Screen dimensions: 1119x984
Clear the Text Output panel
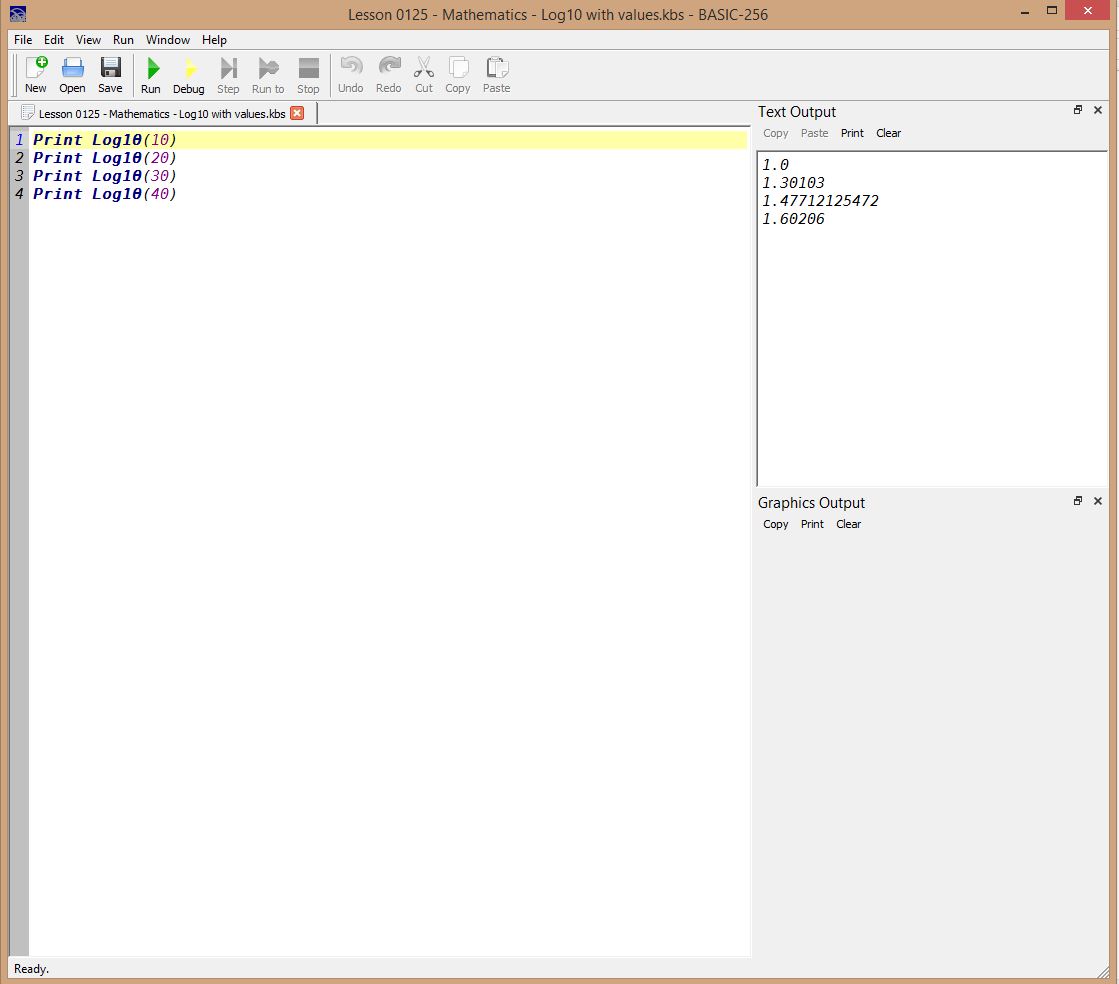888,133
